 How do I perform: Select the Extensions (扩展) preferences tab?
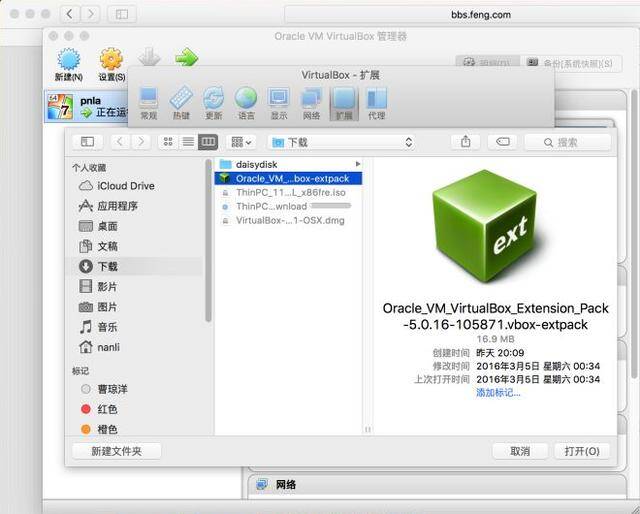coord(344,104)
